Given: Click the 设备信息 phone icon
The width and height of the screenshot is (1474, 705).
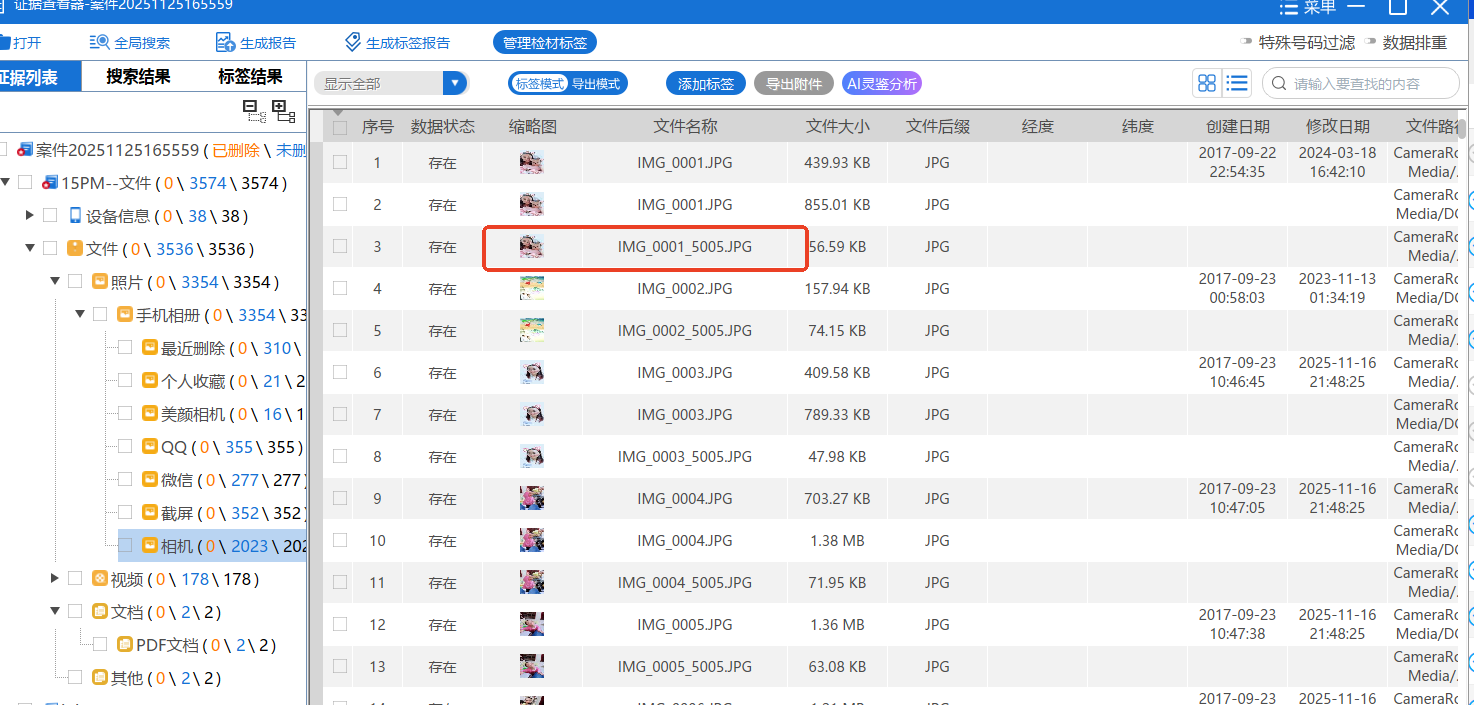Looking at the screenshot, I should (x=75, y=216).
